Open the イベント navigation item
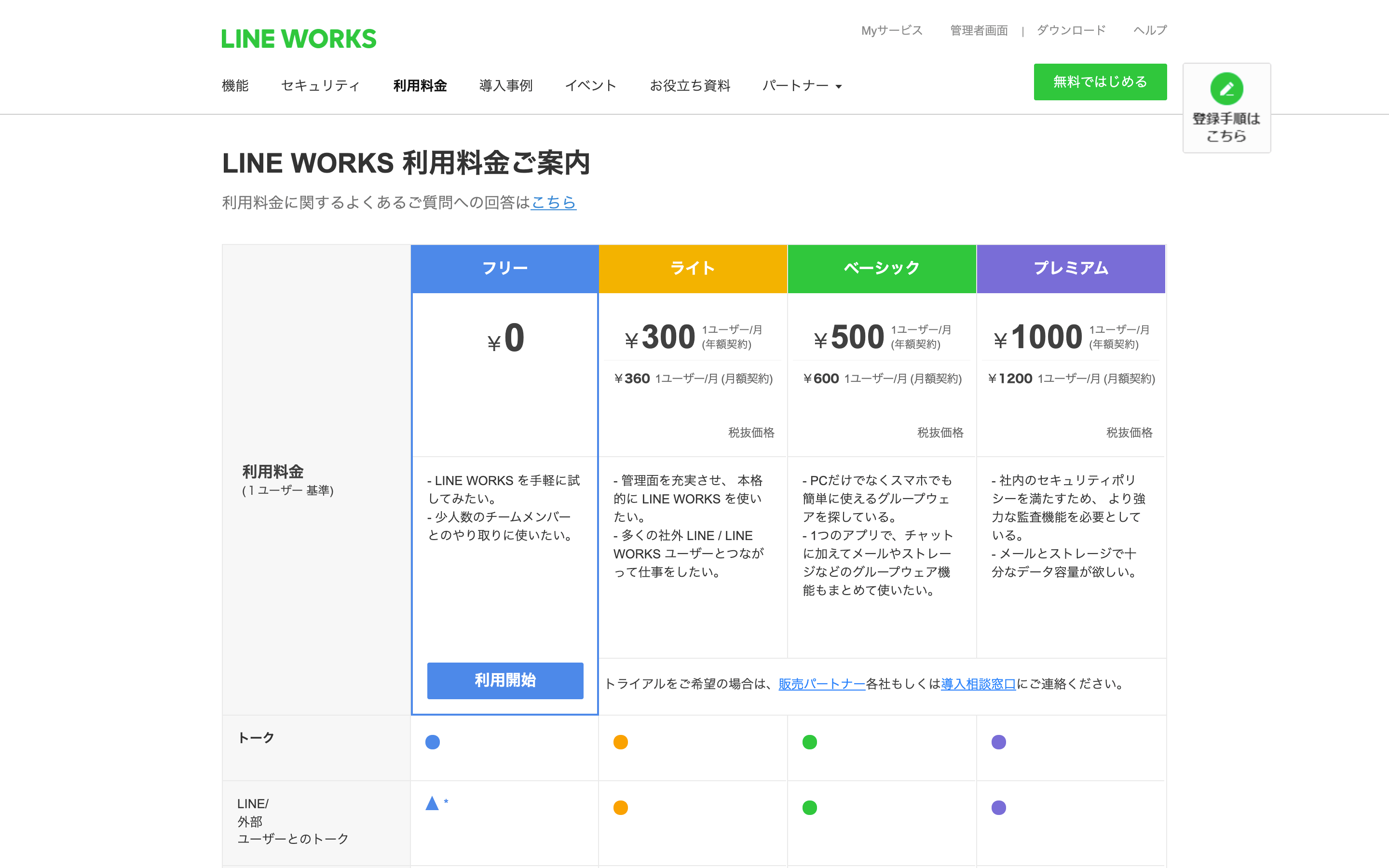This screenshot has width=1389, height=868. tap(591, 86)
